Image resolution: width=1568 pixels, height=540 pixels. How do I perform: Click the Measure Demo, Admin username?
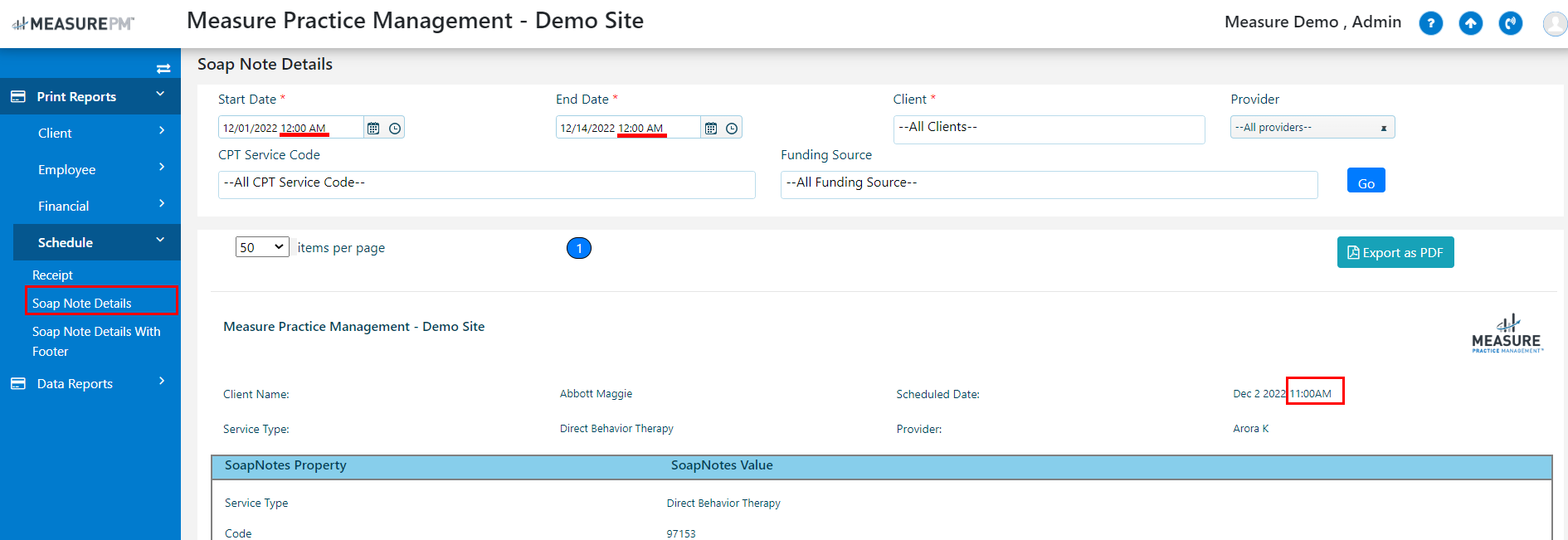[x=1312, y=22]
